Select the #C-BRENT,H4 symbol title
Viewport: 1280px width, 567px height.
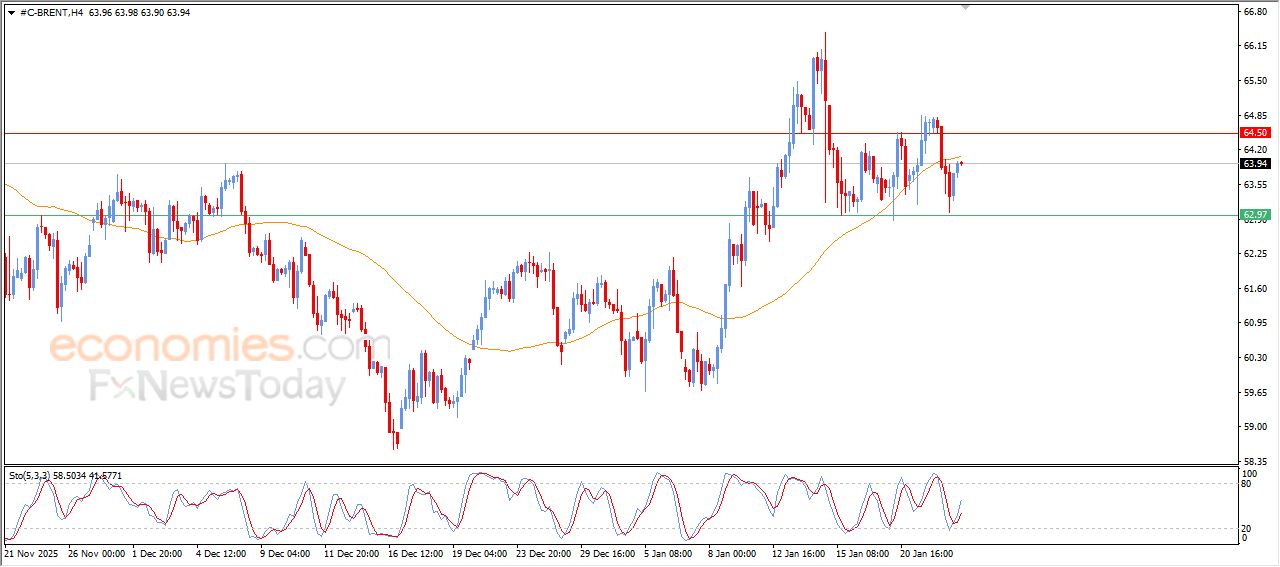(x=51, y=12)
